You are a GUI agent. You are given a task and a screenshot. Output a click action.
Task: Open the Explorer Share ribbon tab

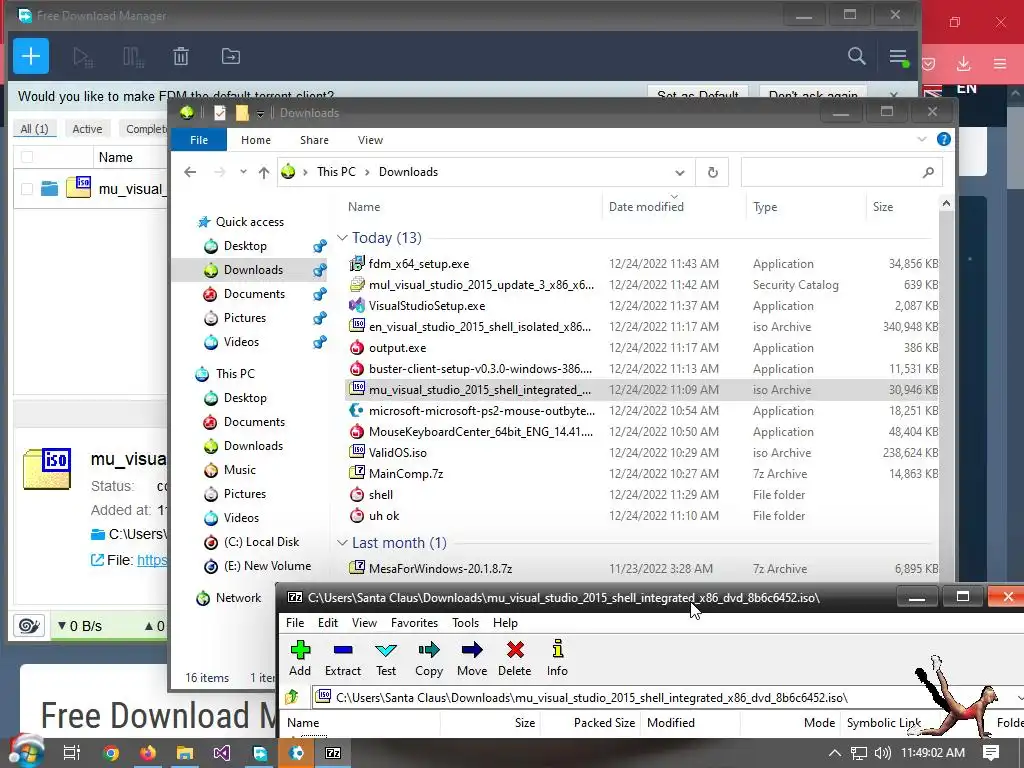point(314,140)
